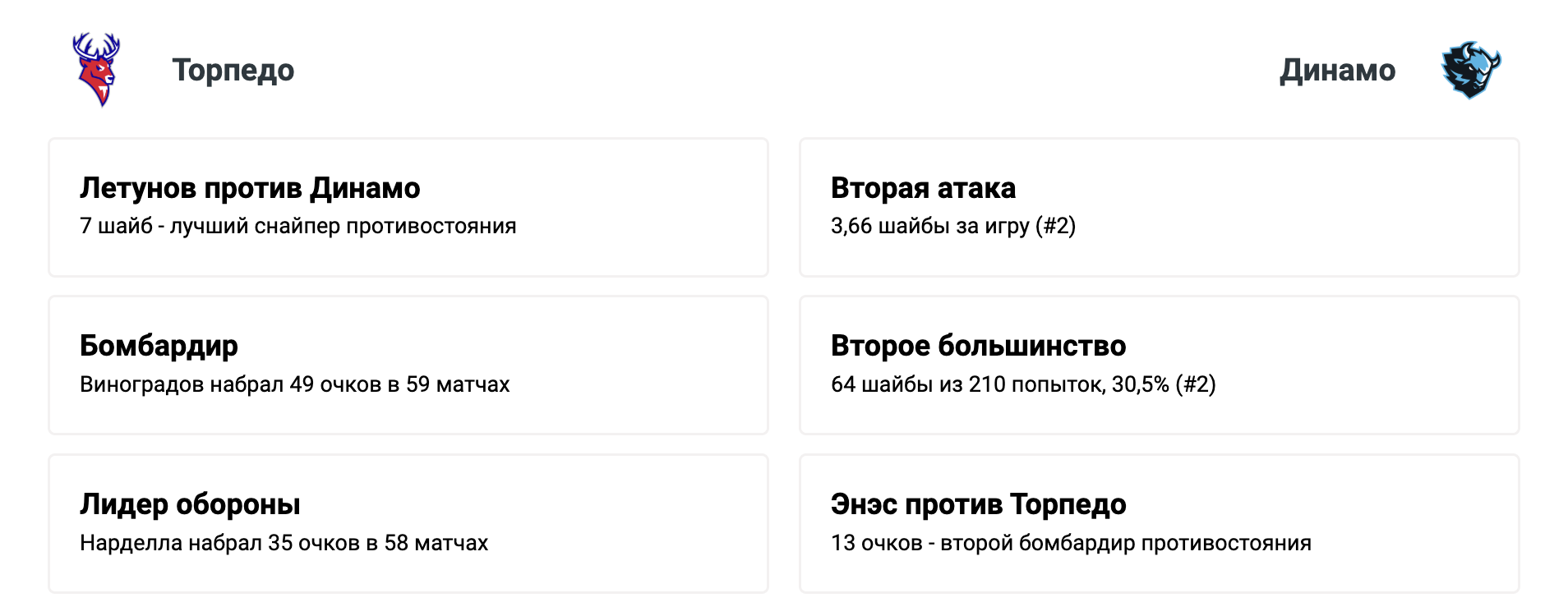Open the Энэс против Торпедо heading
Viewport: 1568px width, 616px height.
tap(978, 504)
